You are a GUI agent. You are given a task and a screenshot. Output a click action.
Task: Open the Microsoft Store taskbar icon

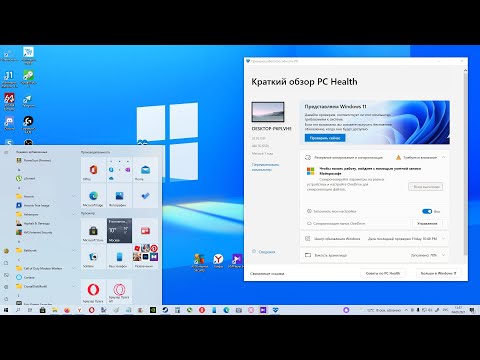(x=42, y=310)
